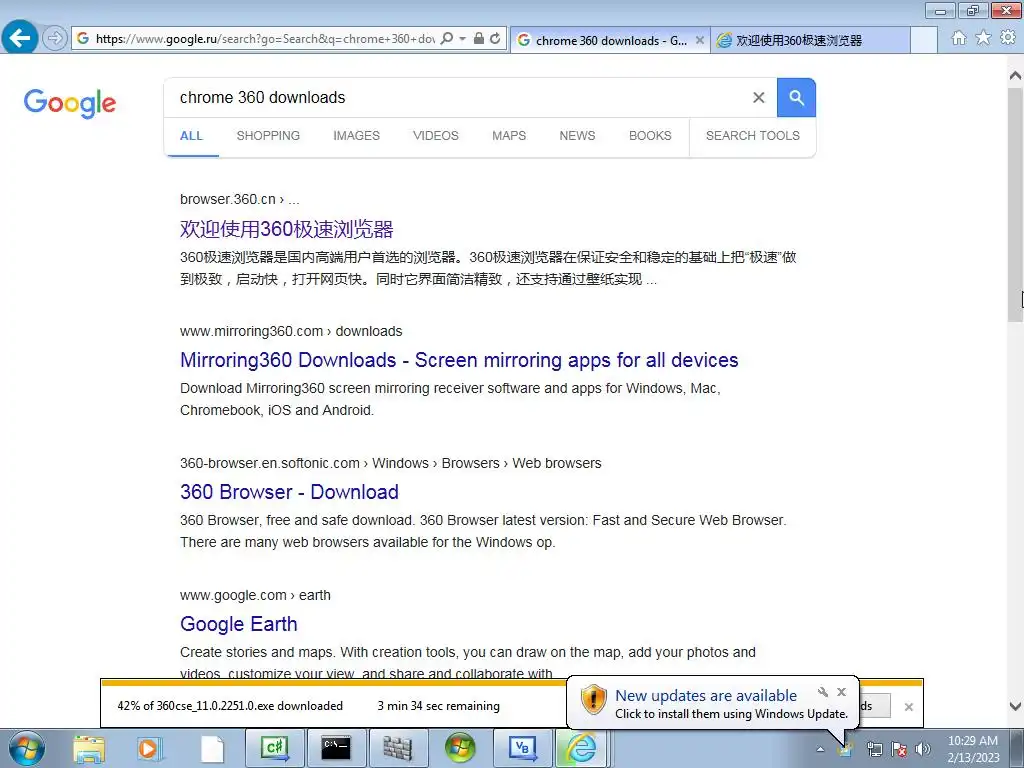Open the Tools gear menu
This screenshot has height=768, width=1024.
[1008, 38]
